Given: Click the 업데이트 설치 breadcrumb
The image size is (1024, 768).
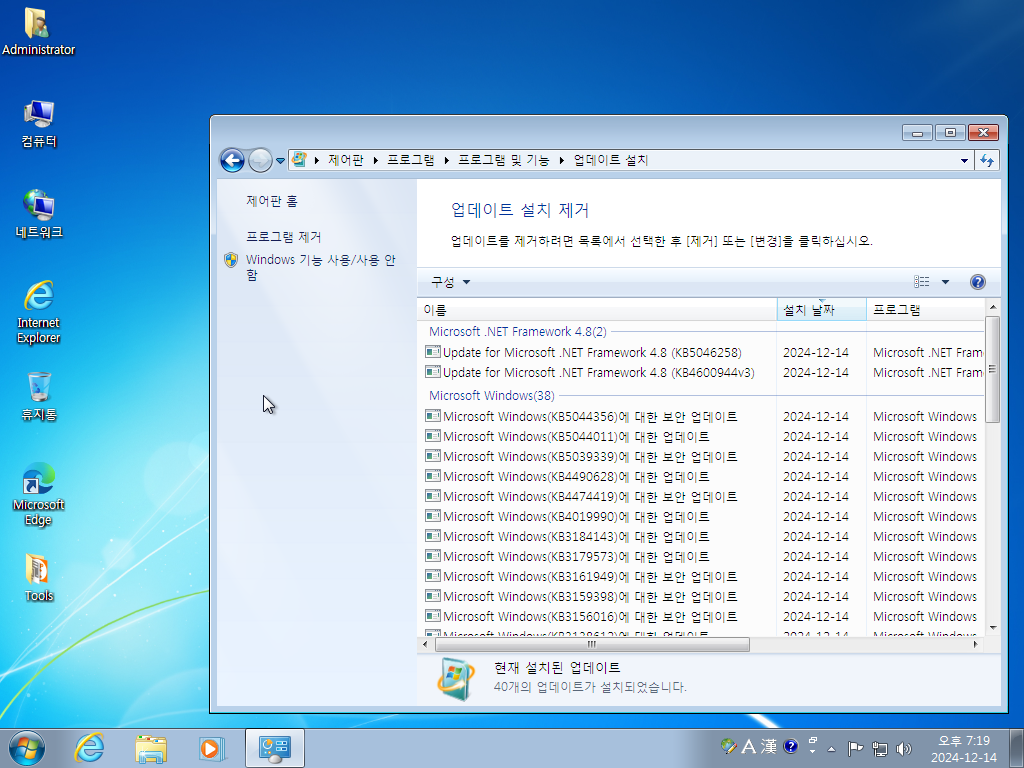Looking at the screenshot, I should click(x=611, y=160).
